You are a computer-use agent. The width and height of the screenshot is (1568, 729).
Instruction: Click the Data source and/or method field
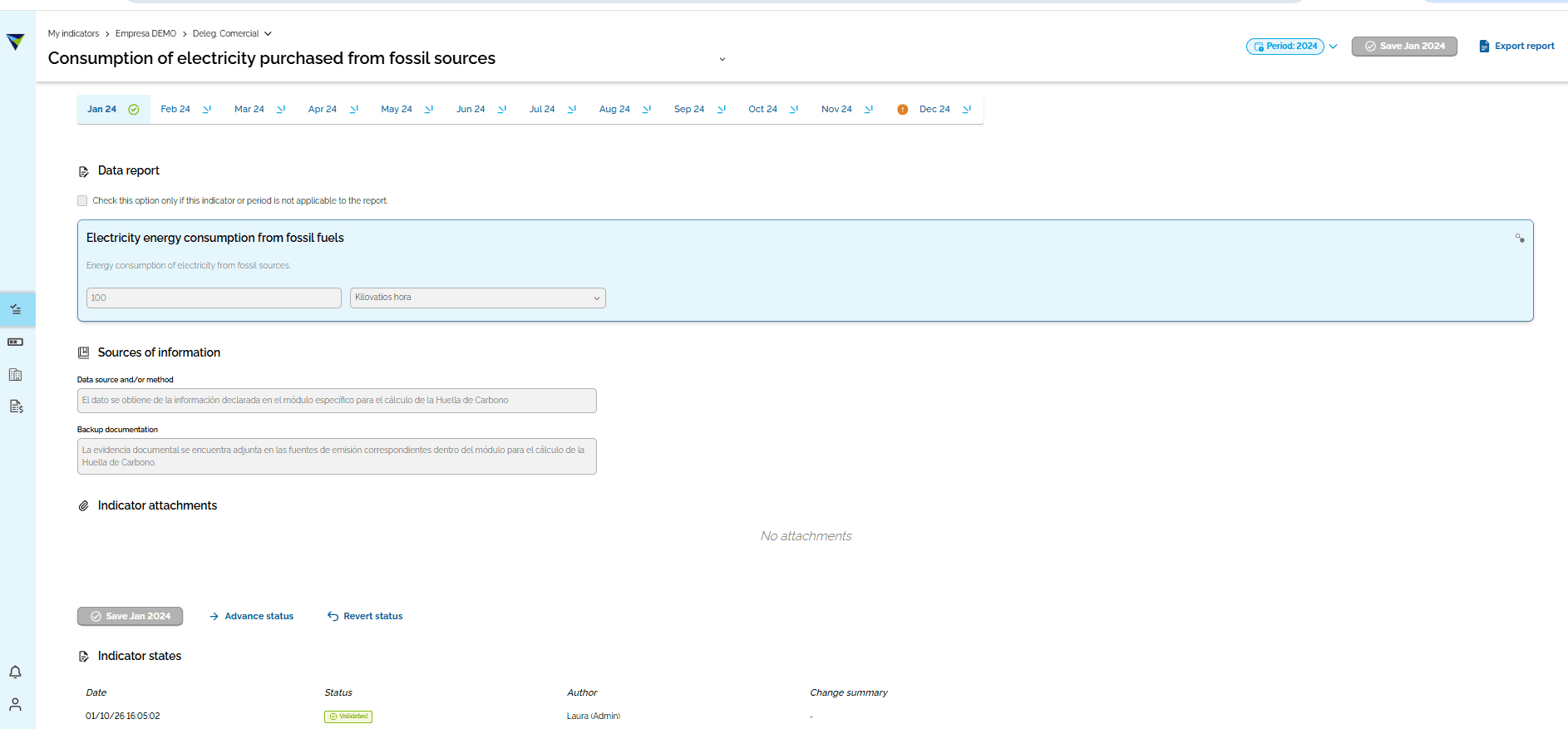coord(337,401)
